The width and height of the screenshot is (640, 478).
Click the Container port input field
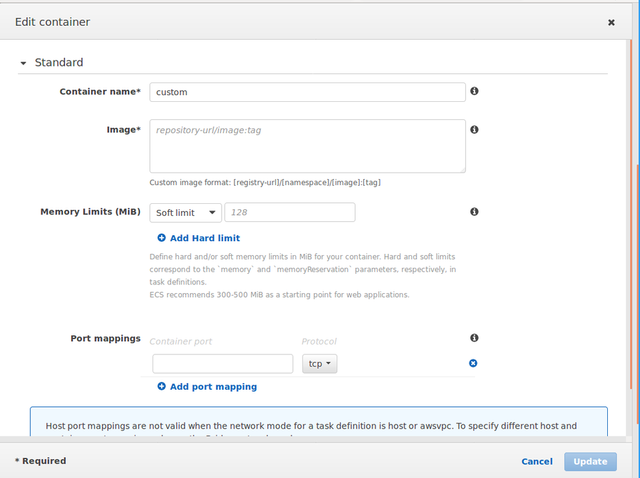coord(222,364)
